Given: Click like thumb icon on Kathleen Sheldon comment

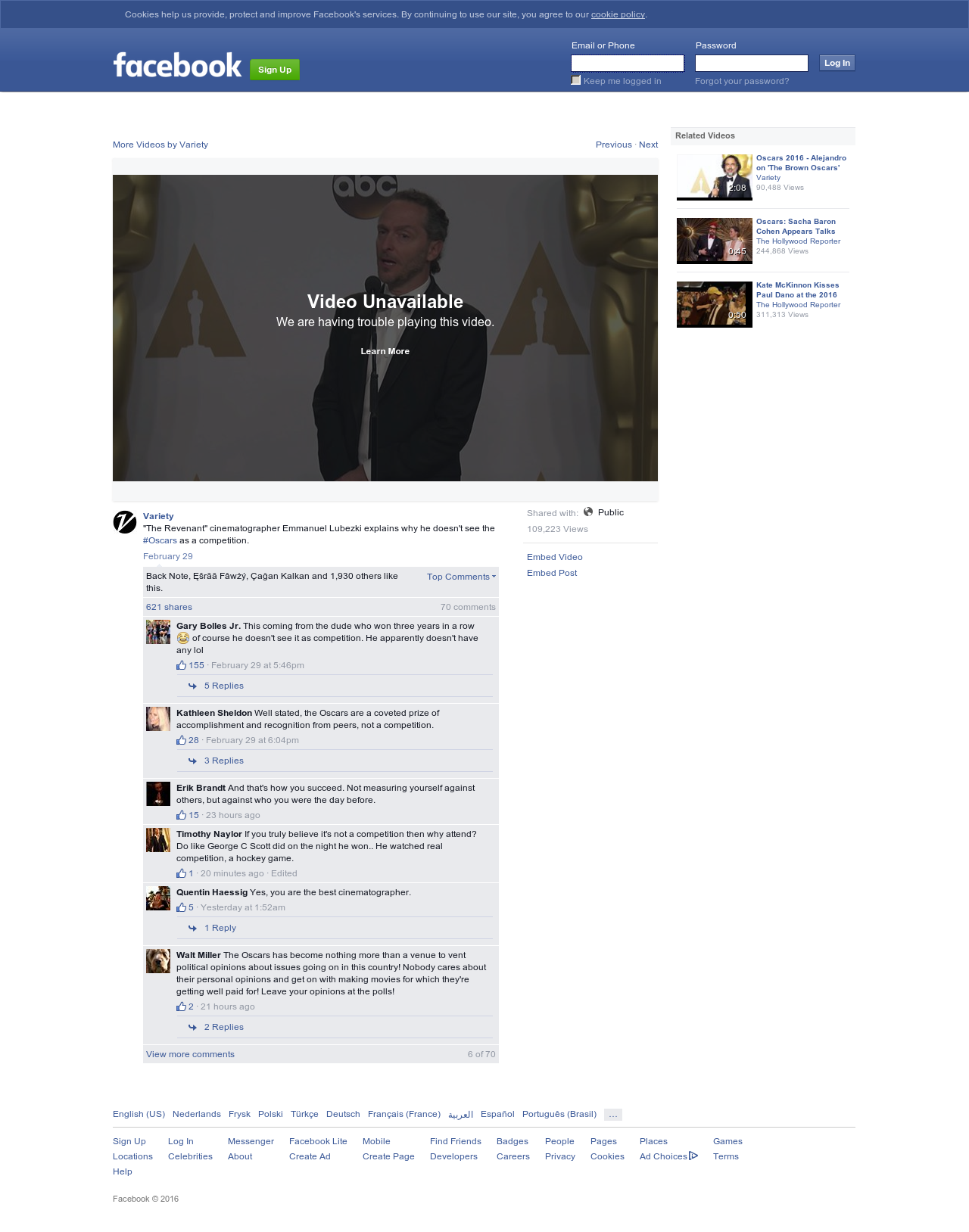Looking at the screenshot, I should click(x=181, y=740).
